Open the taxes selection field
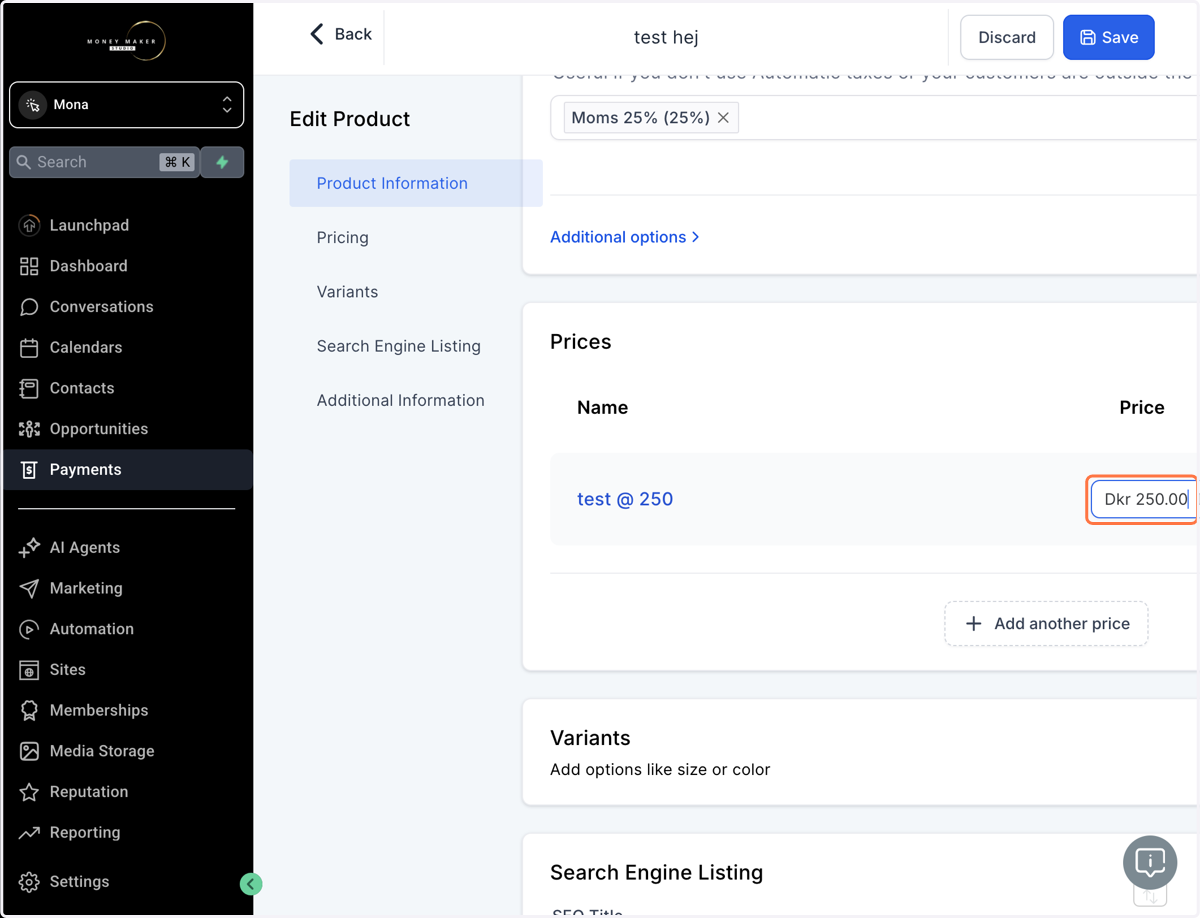The image size is (1200, 918). 875,118
